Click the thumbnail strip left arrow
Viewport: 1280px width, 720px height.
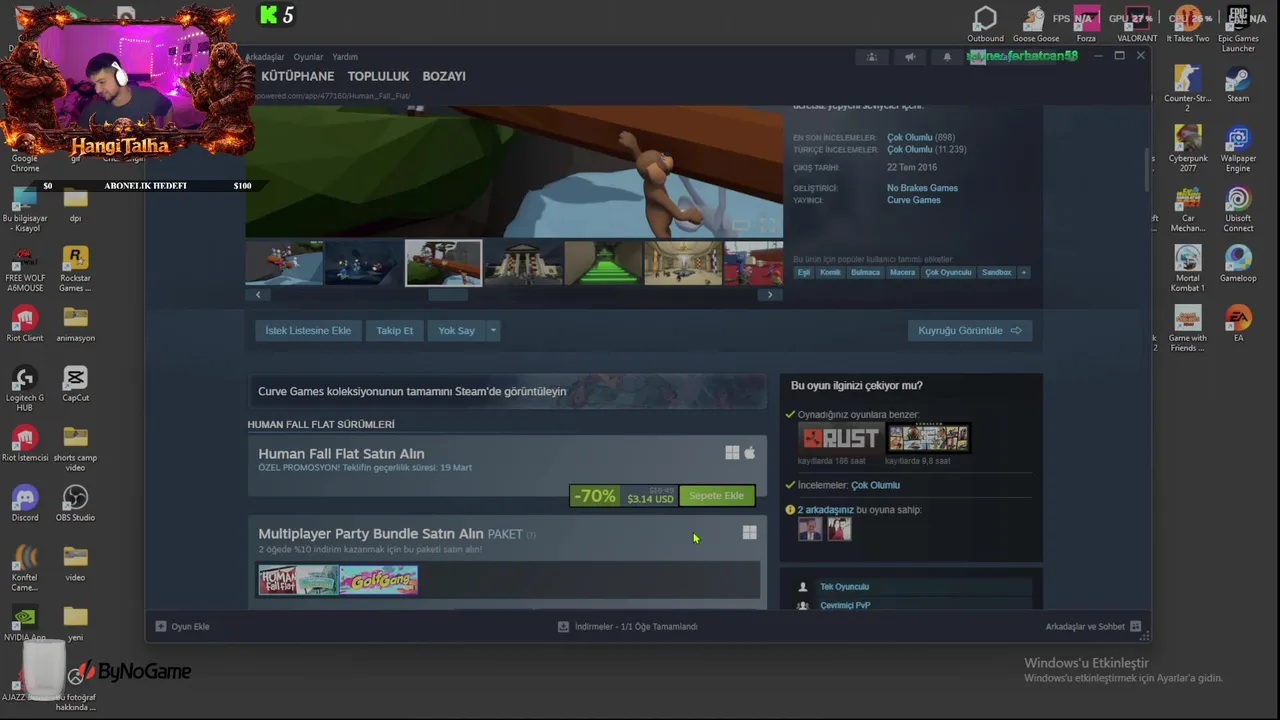pyautogui.click(x=258, y=295)
